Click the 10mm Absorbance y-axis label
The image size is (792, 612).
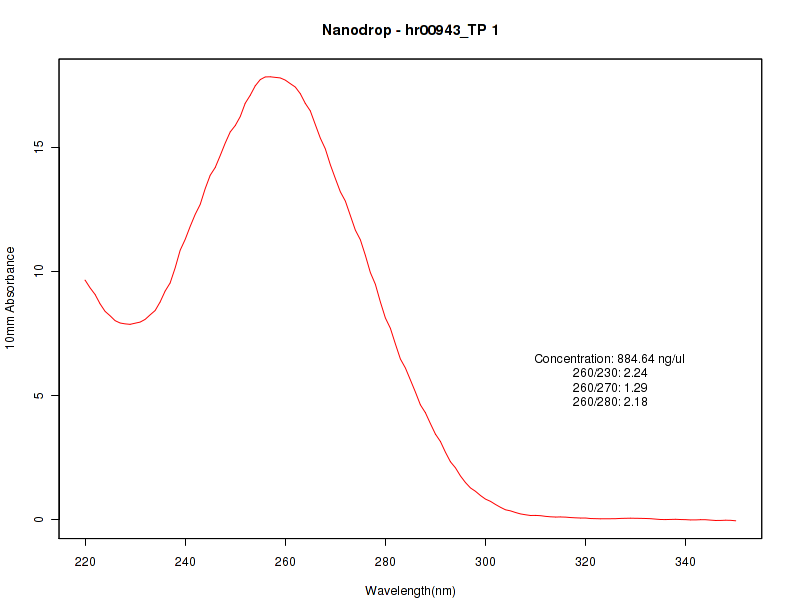click(10, 298)
